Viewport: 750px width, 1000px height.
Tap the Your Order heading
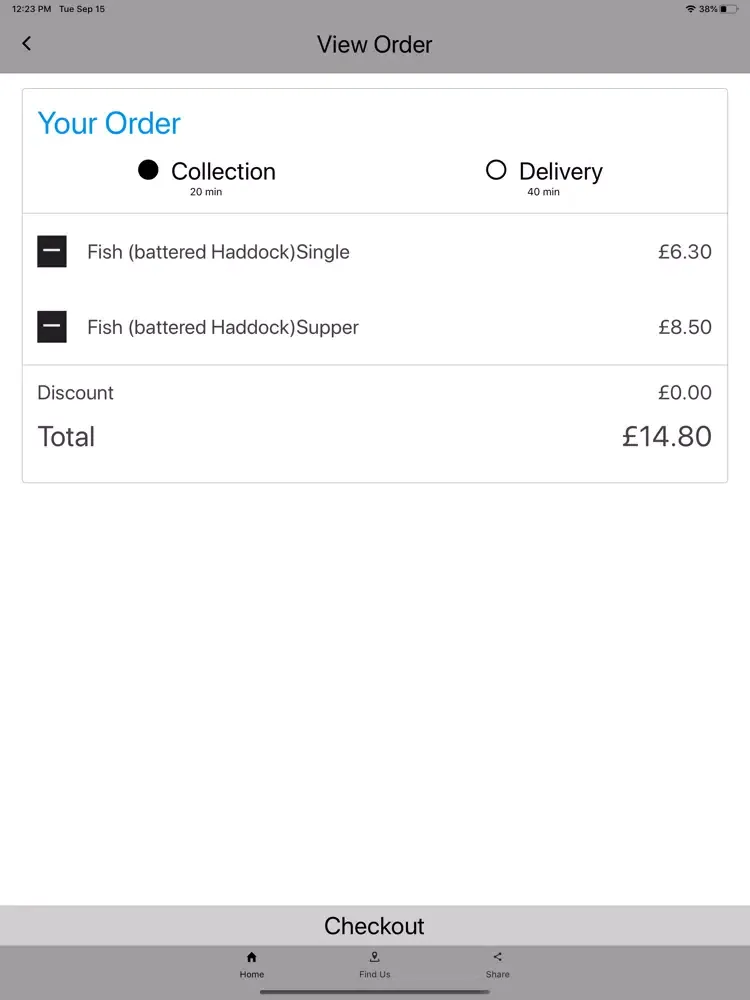[x=109, y=123]
